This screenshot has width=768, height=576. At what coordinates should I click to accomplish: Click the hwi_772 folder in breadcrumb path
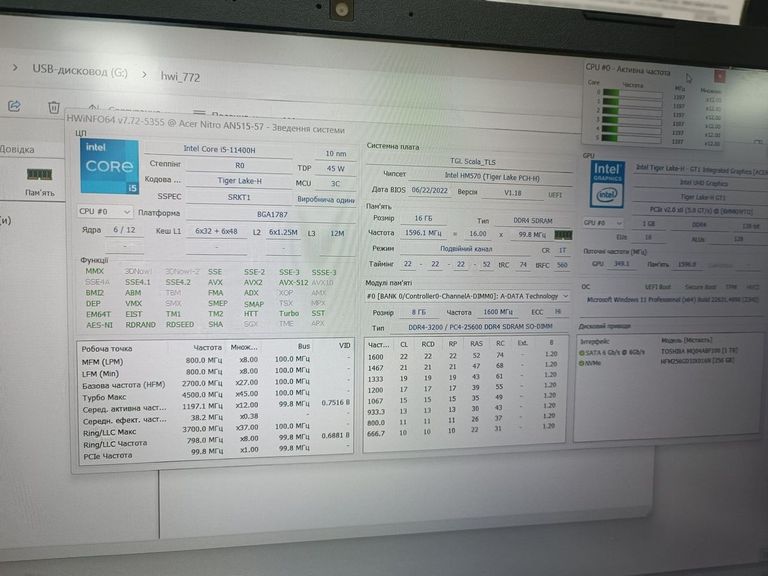(x=180, y=74)
